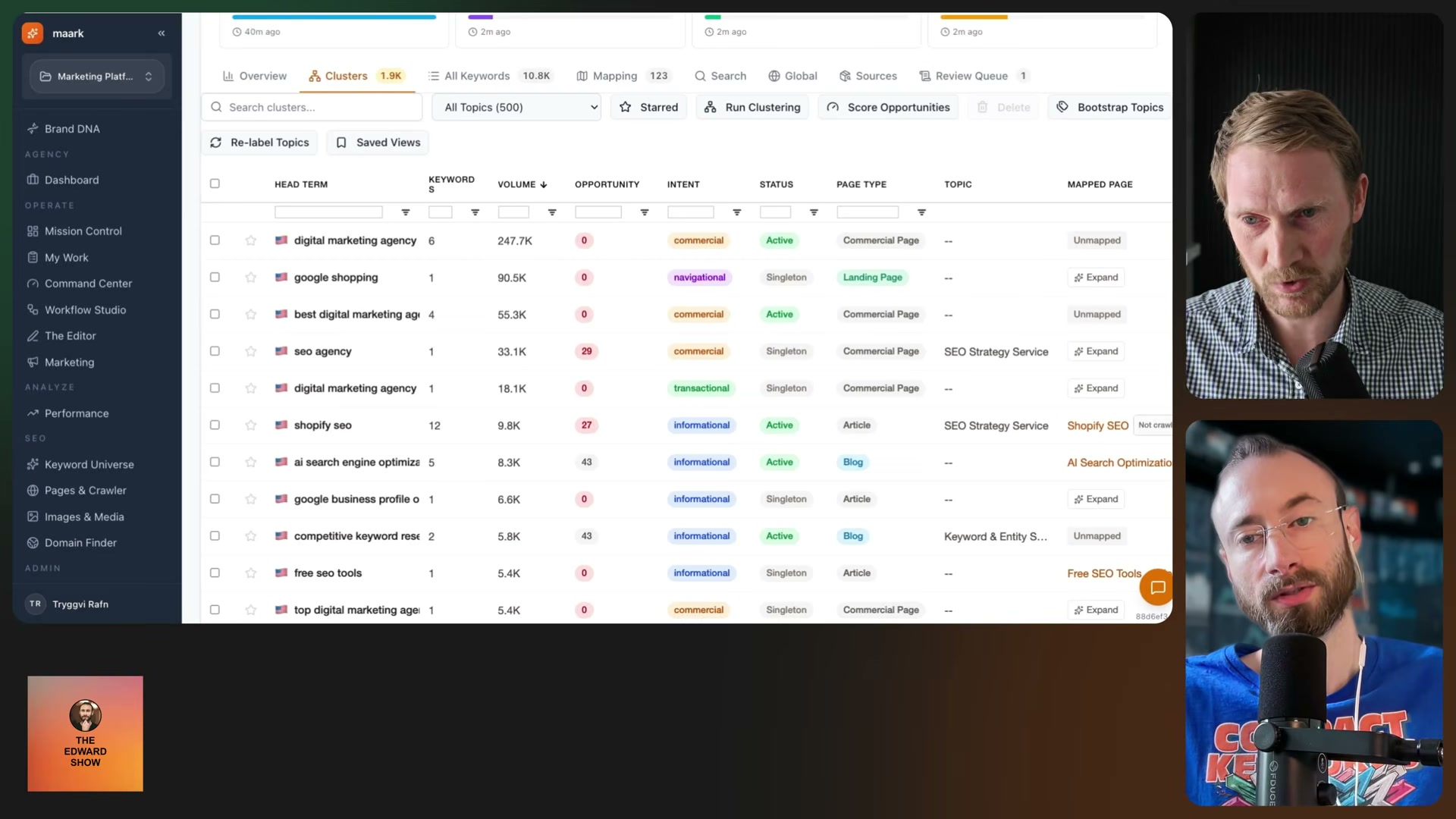
Task: Open filter icon for Head Term column
Action: 406,212
